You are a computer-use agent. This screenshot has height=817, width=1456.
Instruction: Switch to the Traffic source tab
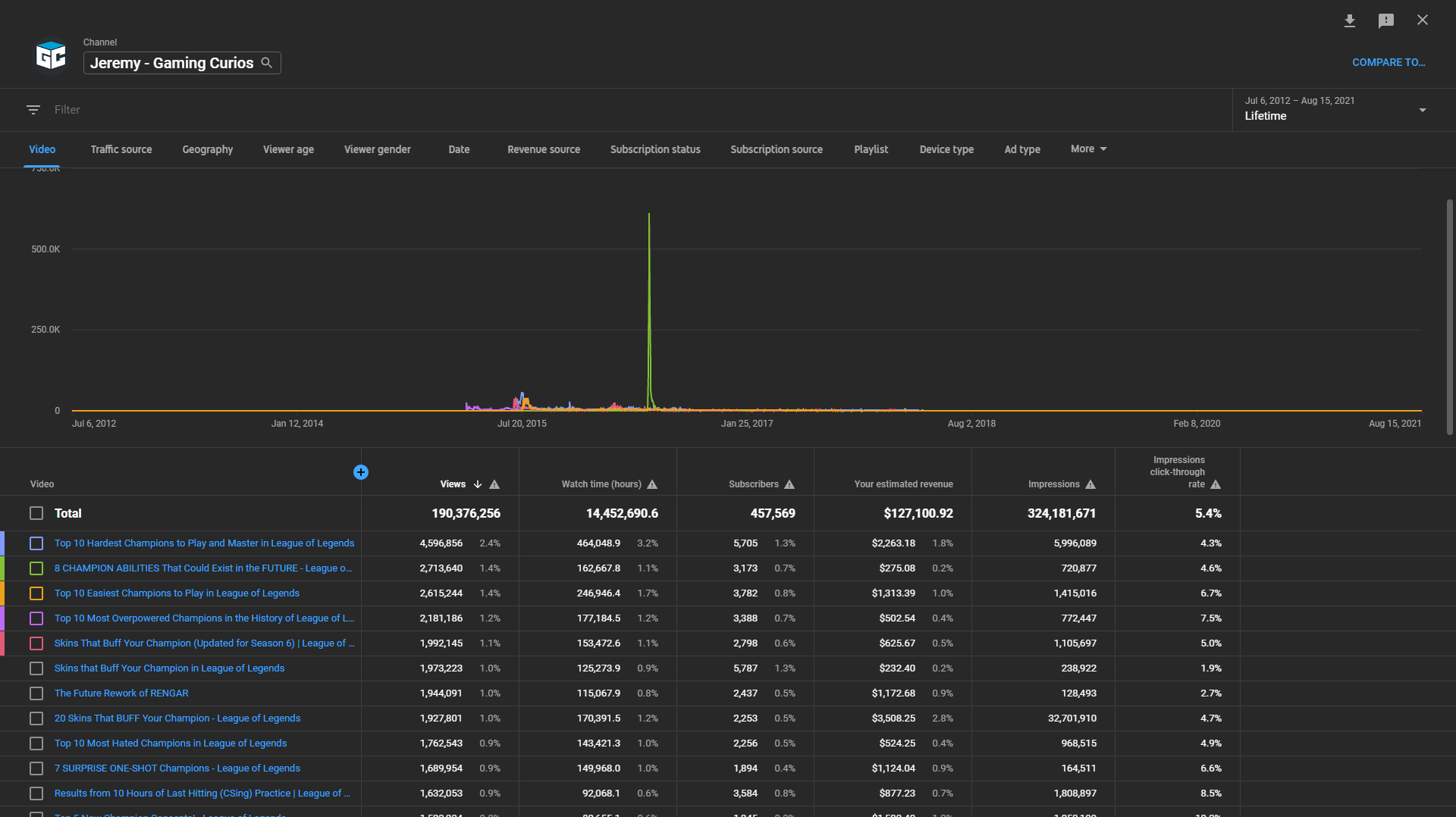point(121,149)
